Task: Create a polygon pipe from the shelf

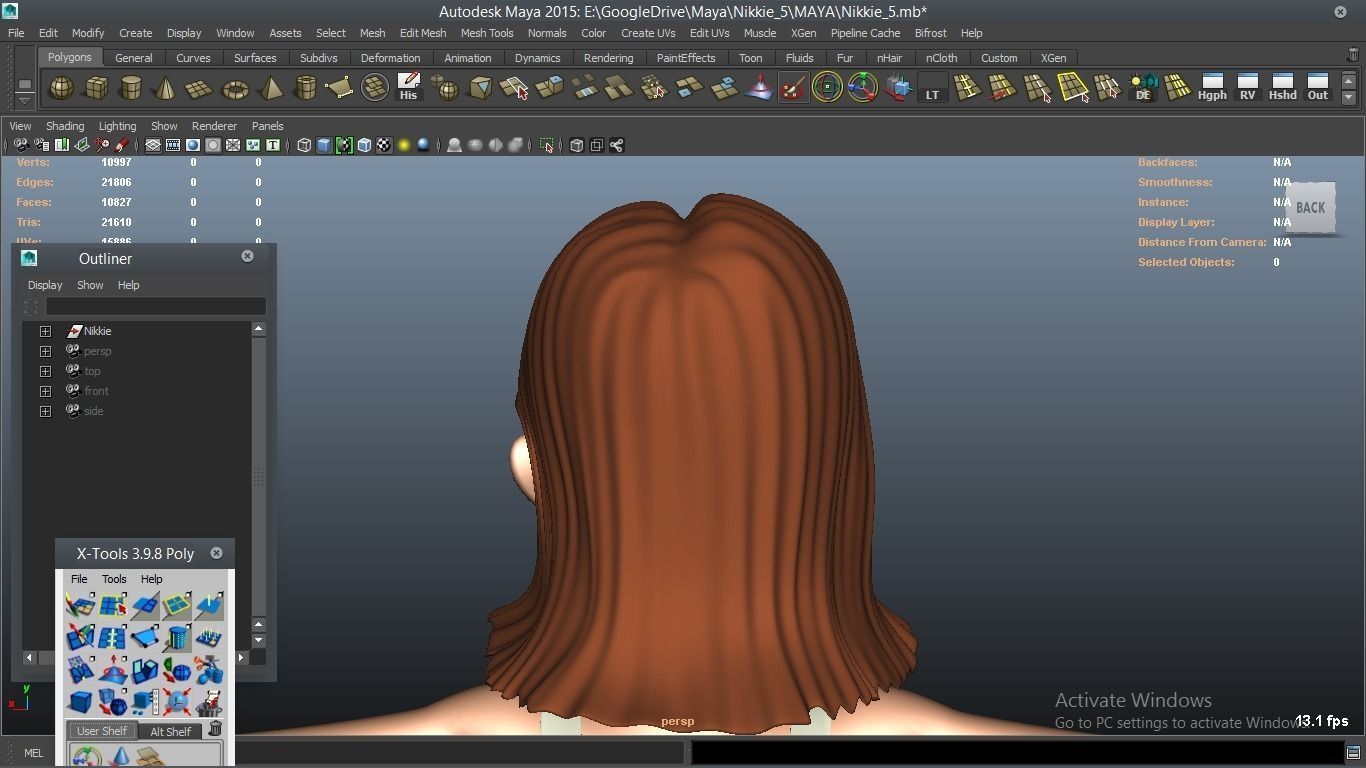Action: [305, 89]
